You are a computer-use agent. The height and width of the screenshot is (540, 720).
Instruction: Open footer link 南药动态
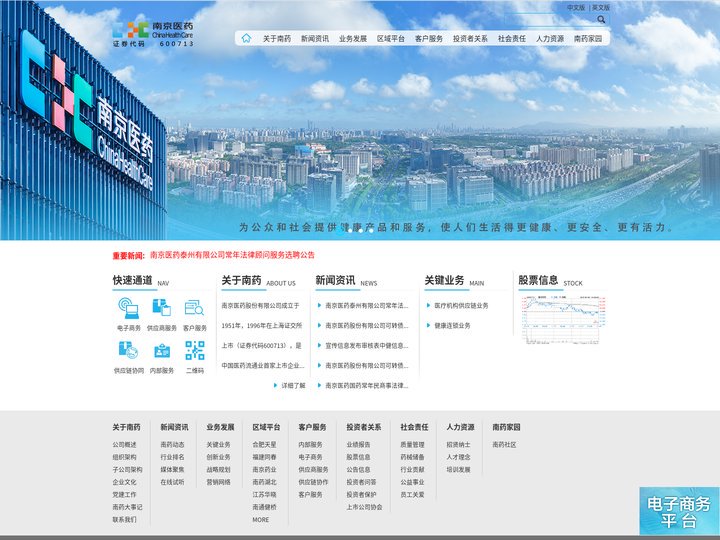(x=172, y=444)
